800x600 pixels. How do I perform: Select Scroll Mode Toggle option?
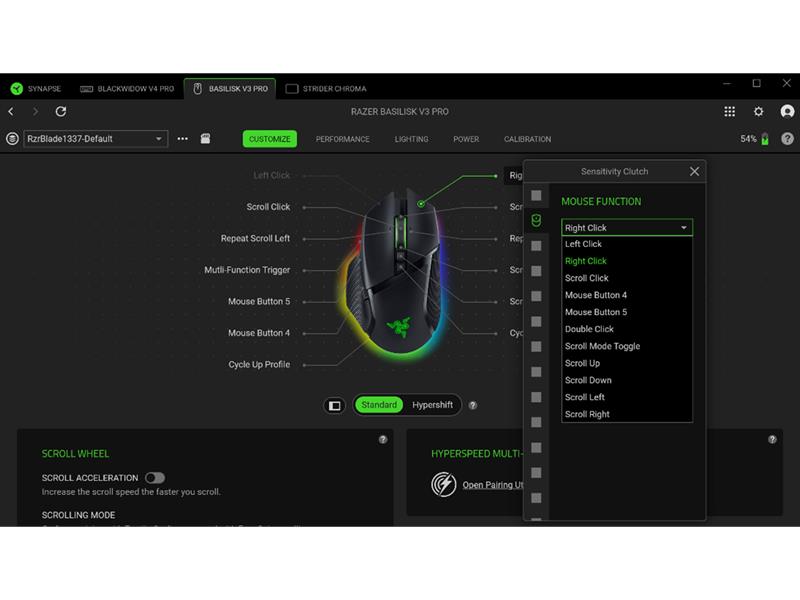tap(627, 346)
